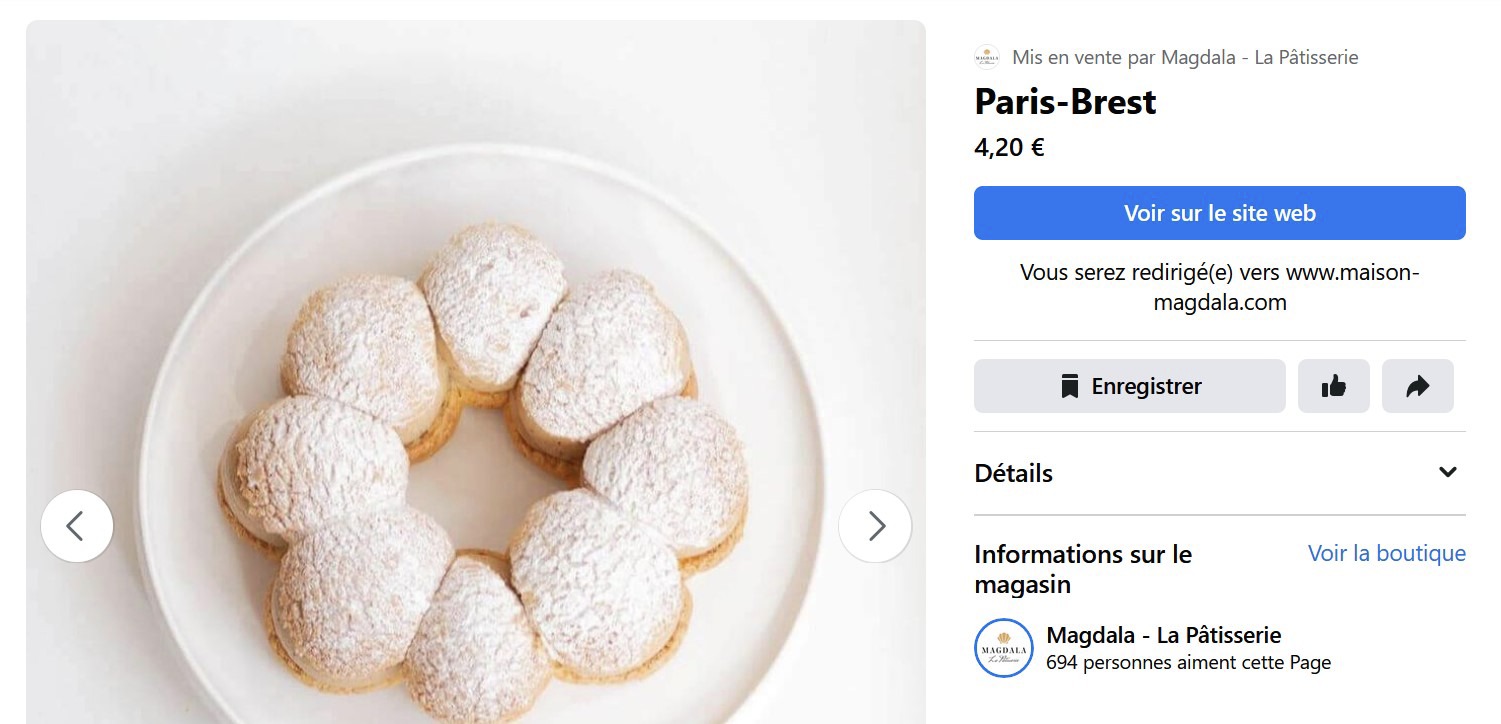Expand the Détails chevron
1501x724 pixels.
tap(1447, 472)
